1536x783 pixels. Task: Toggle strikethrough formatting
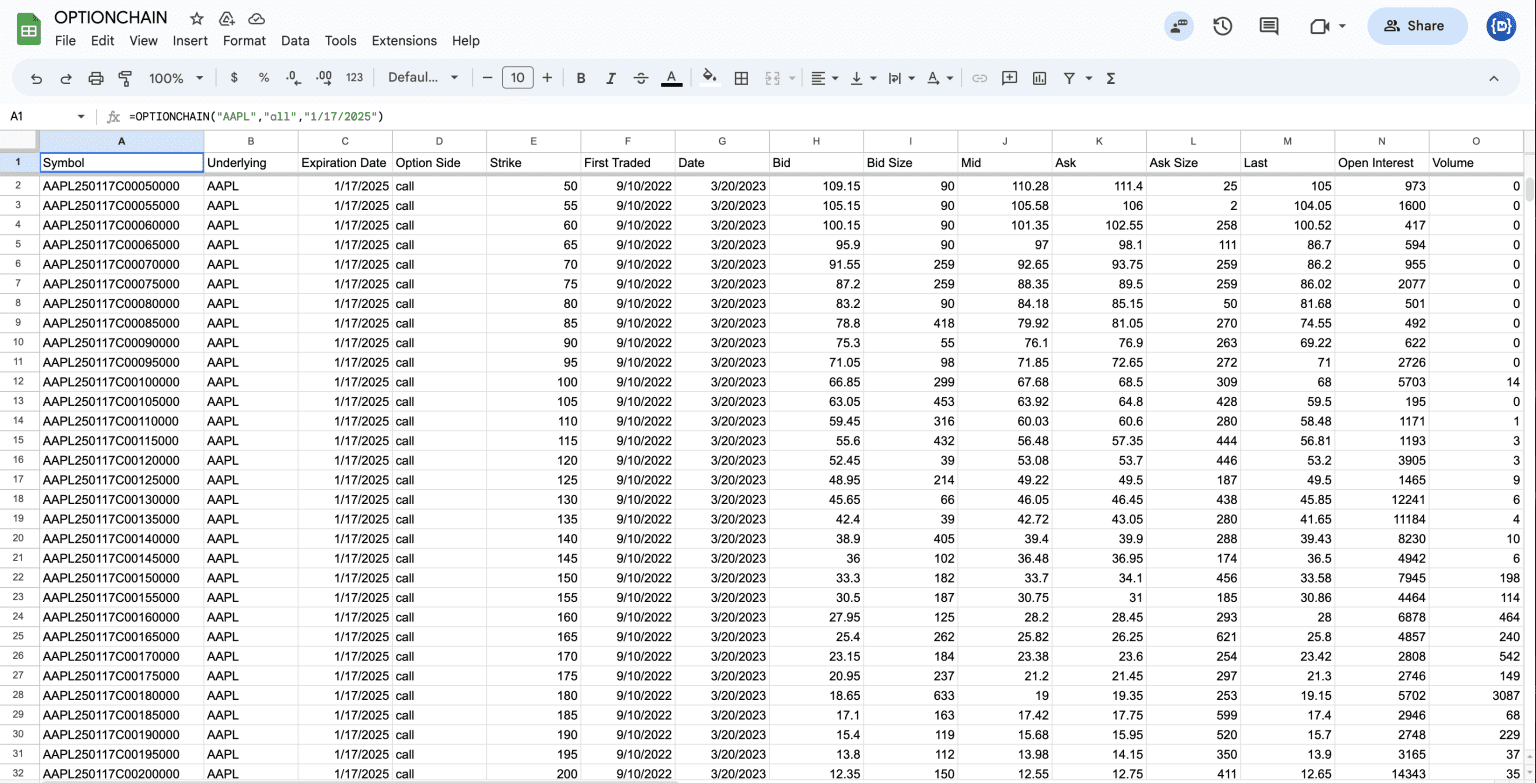641,77
